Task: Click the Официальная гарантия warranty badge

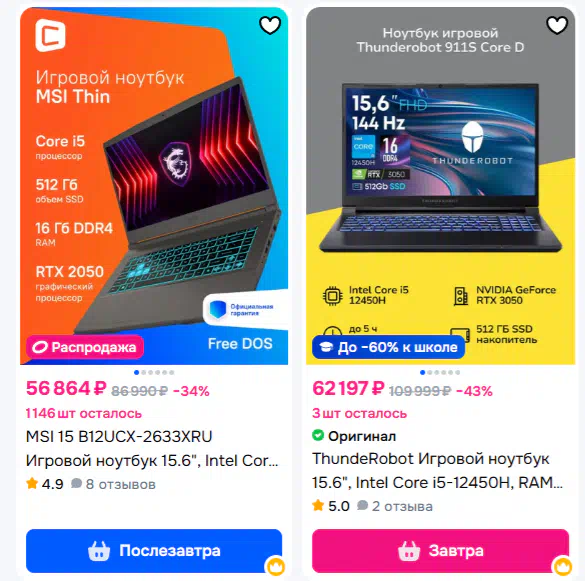Action: 245,310
